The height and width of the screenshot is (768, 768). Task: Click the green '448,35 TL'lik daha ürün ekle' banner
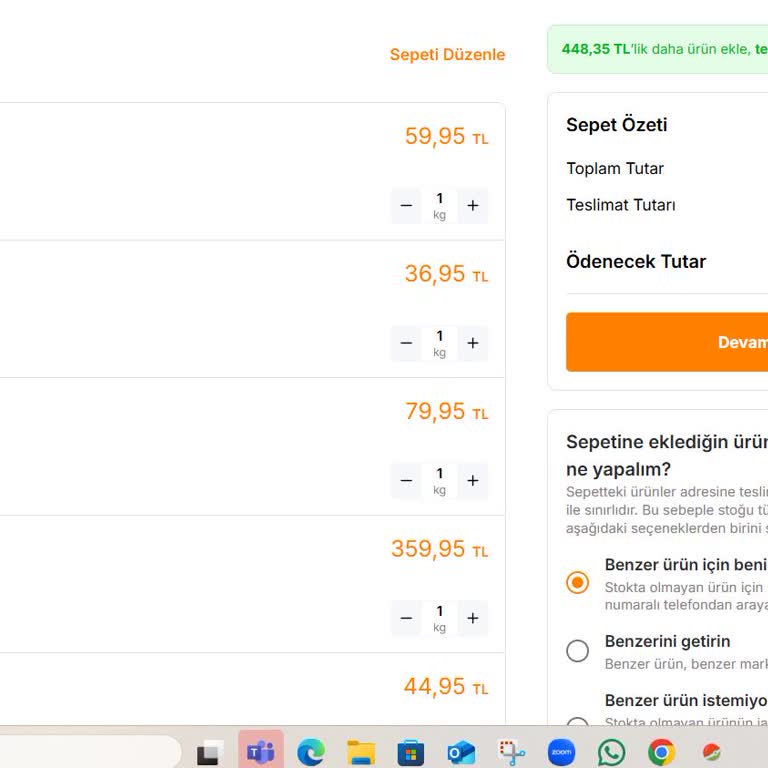tap(657, 49)
